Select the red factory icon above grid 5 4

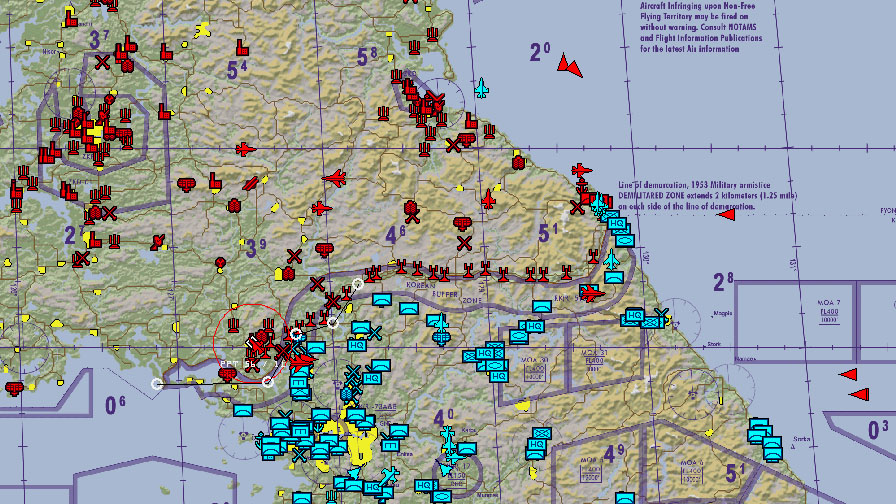click(x=242, y=47)
